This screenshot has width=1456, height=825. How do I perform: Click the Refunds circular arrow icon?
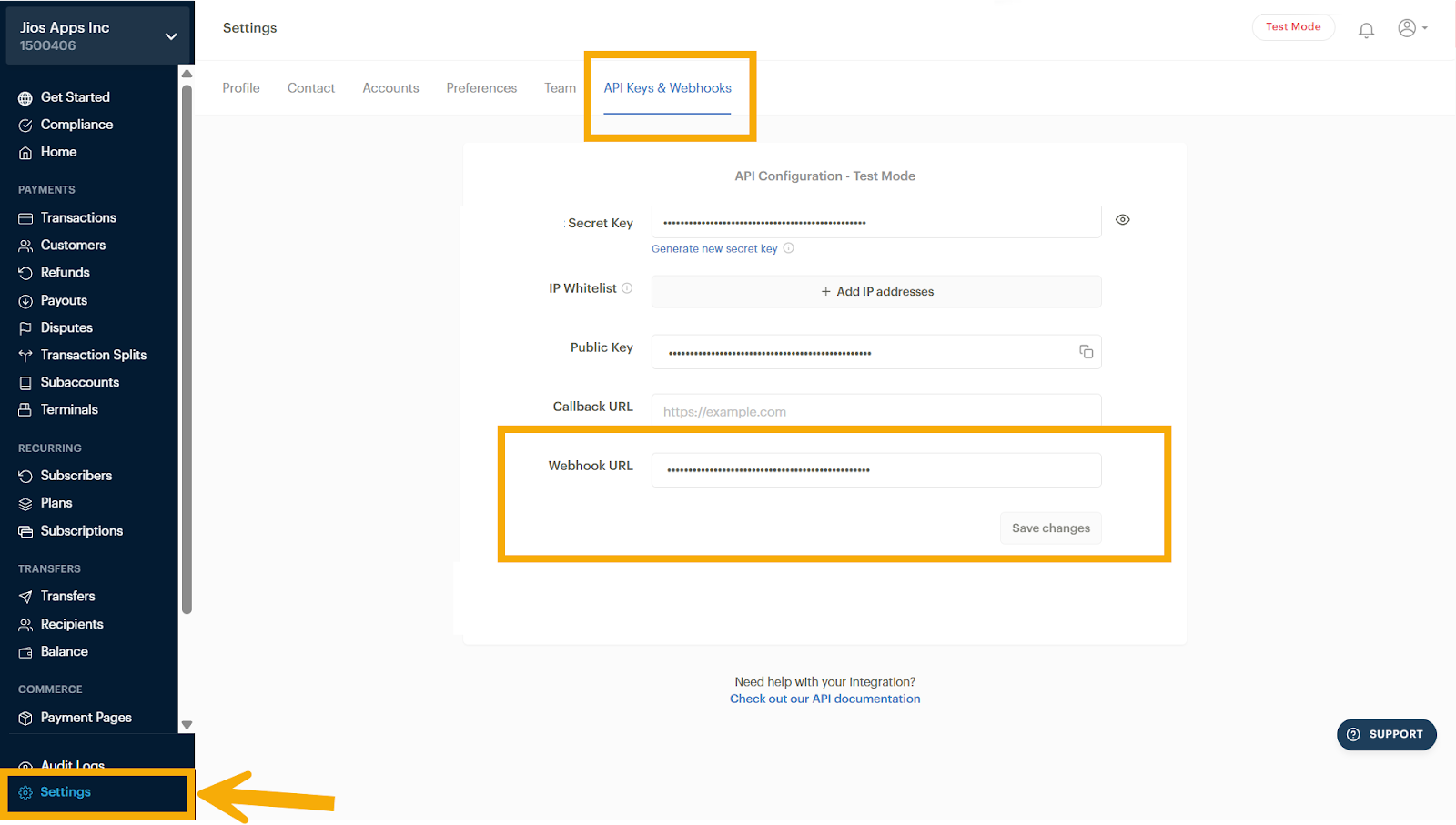coord(25,273)
